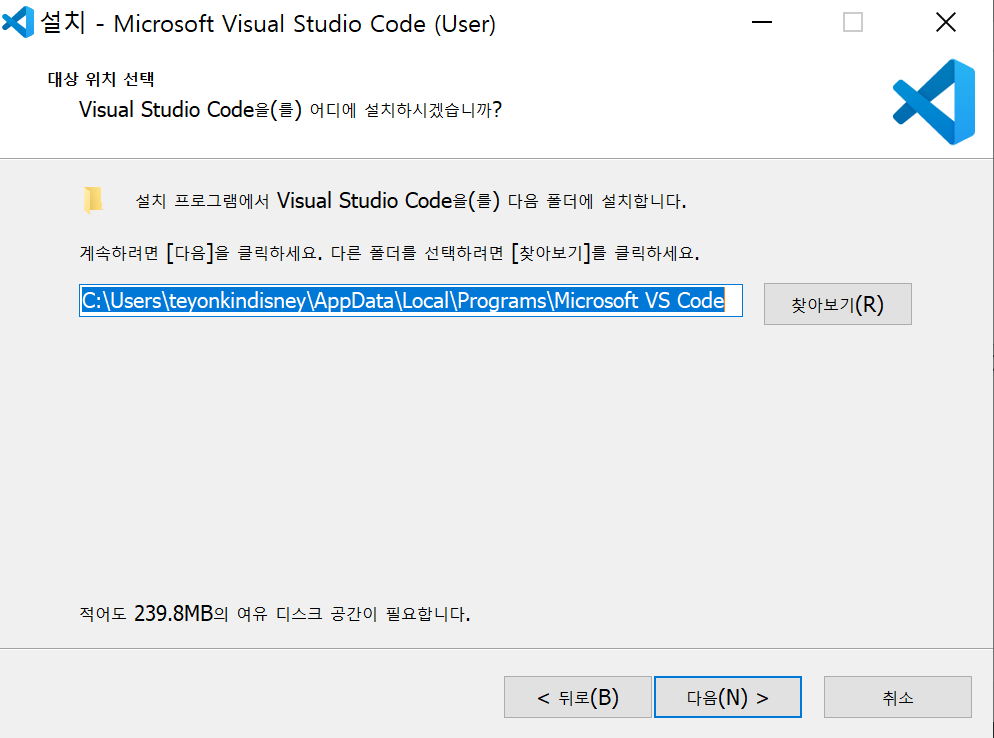
Task: Cancel setup with the 취소 button
Action: coord(898,697)
